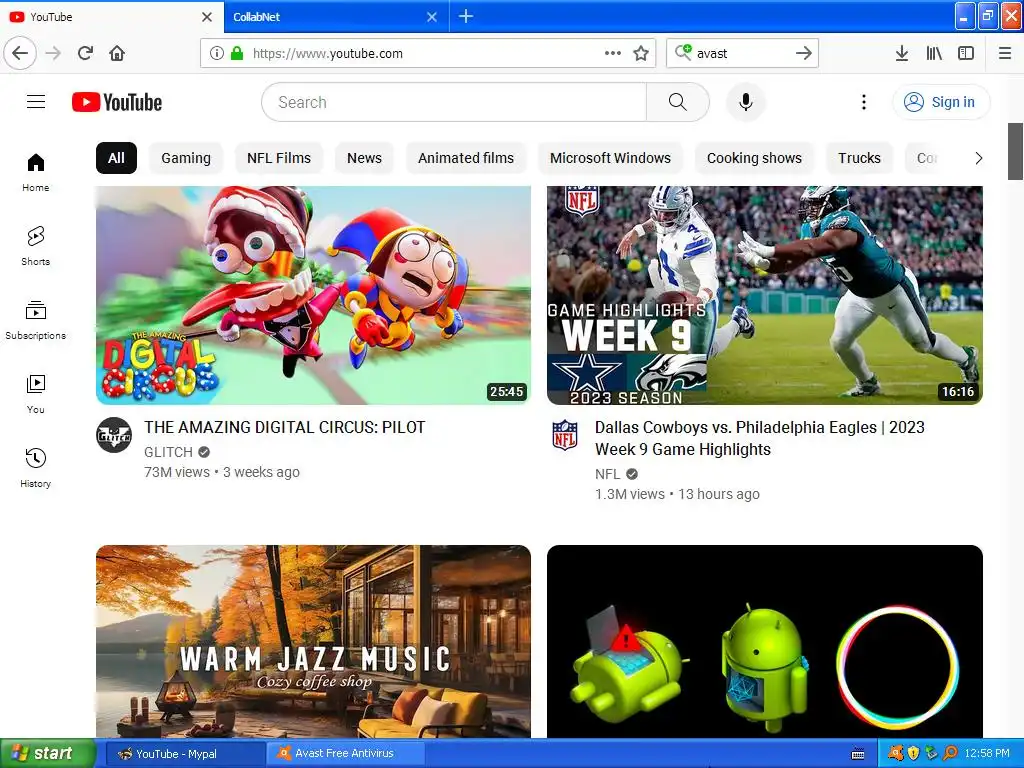The width and height of the screenshot is (1024, 768).
Task: Click the browser forward arrow
Action: click(x=53, y=53)
